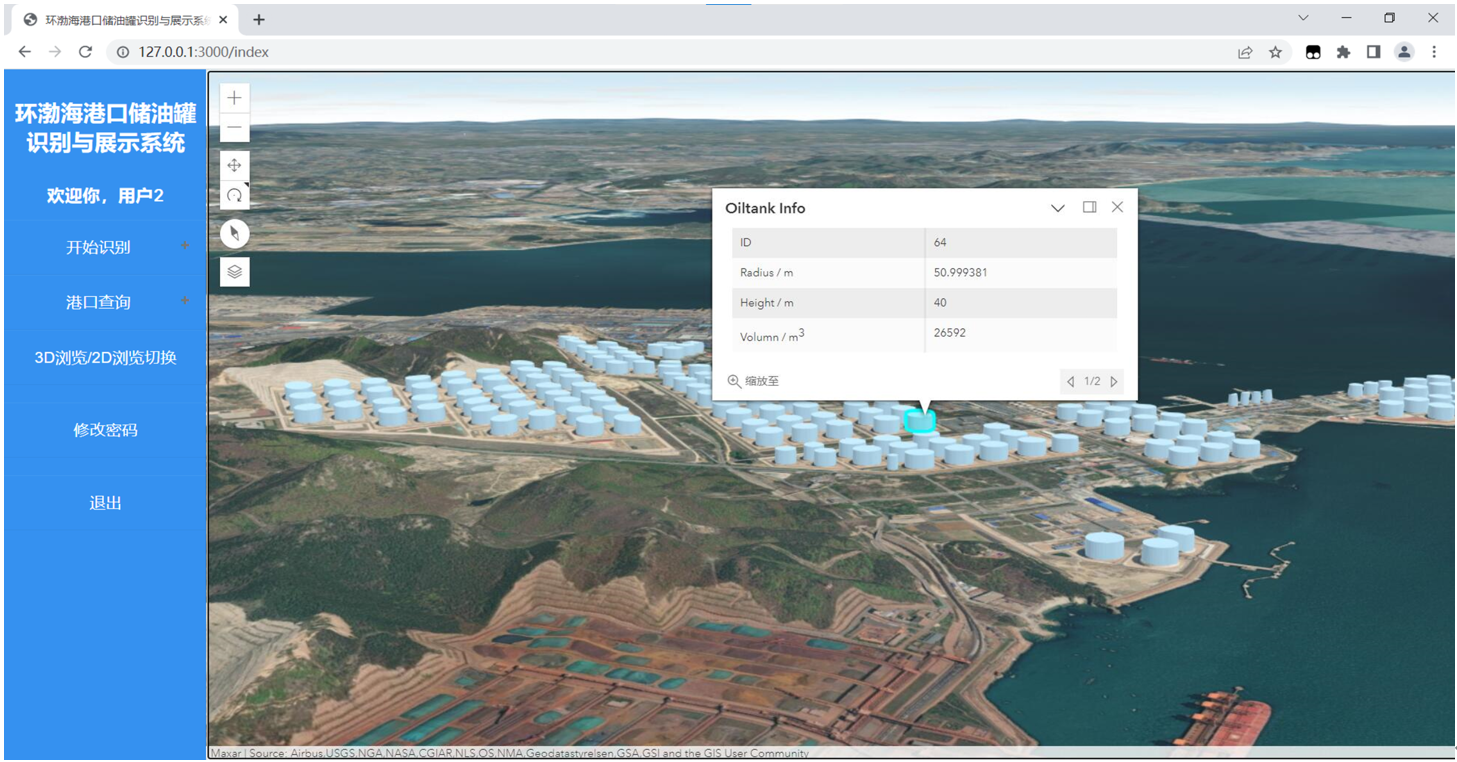Go back in browser history

pos(25,52)
